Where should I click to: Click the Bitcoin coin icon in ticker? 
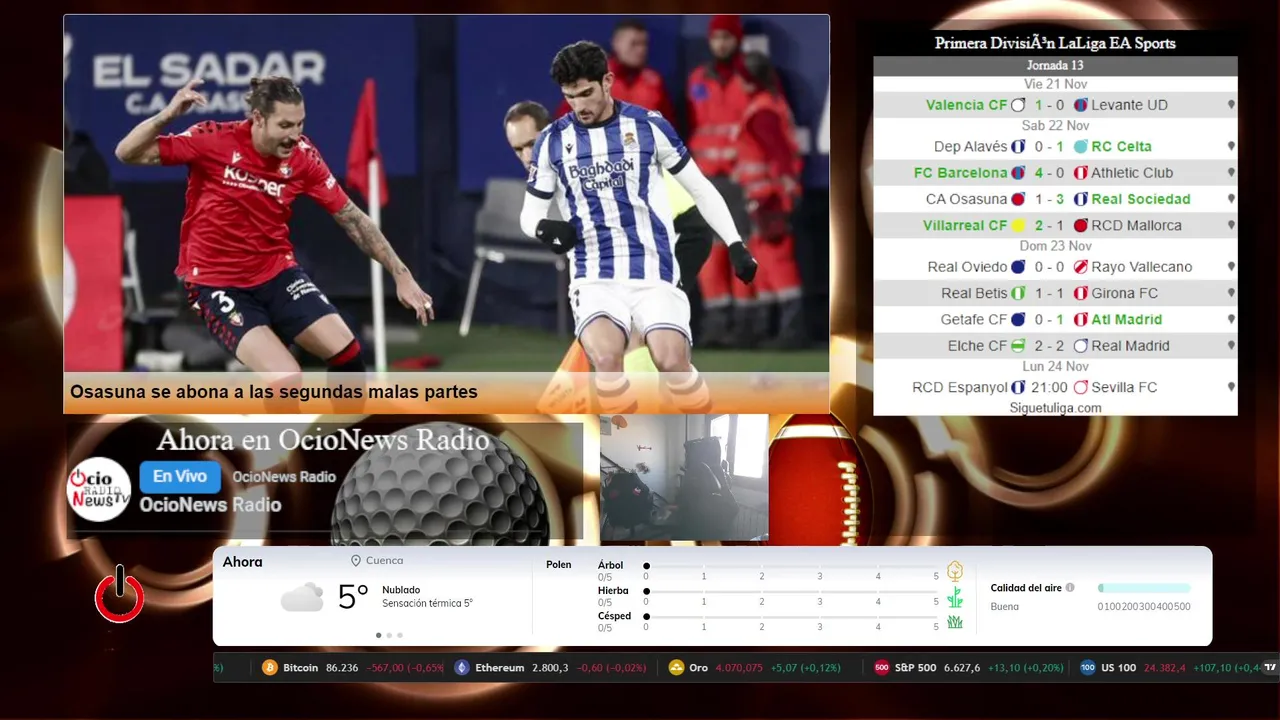click(269, 668)
